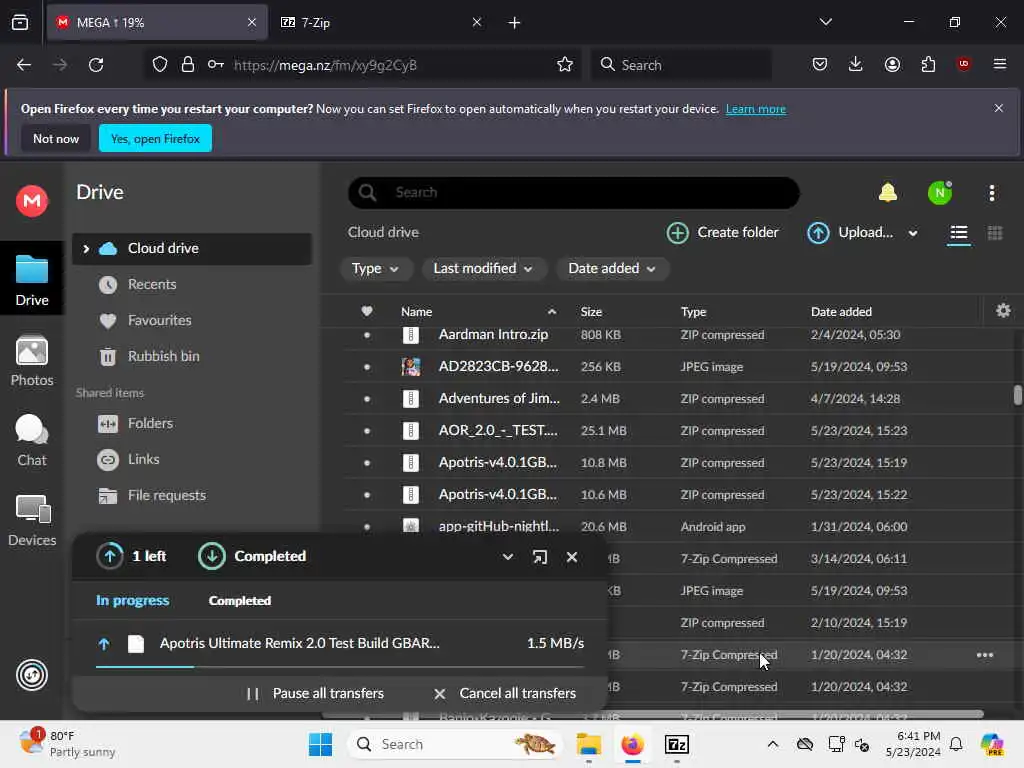Click the file list vertical scrollbar
This screenshot has width=1024, height=768.
[1017, 395]
